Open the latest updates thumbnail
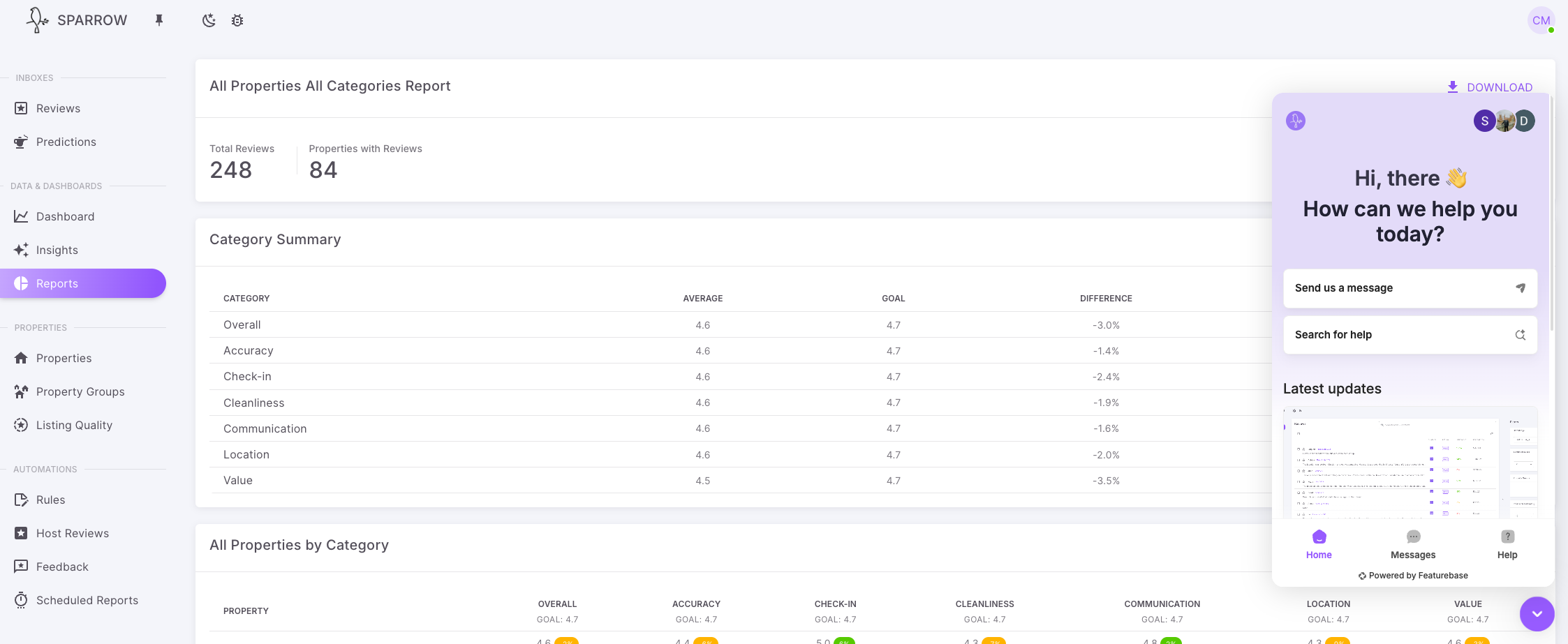The height and width of the screenshot is (644, 1568). coord(1410,463)
